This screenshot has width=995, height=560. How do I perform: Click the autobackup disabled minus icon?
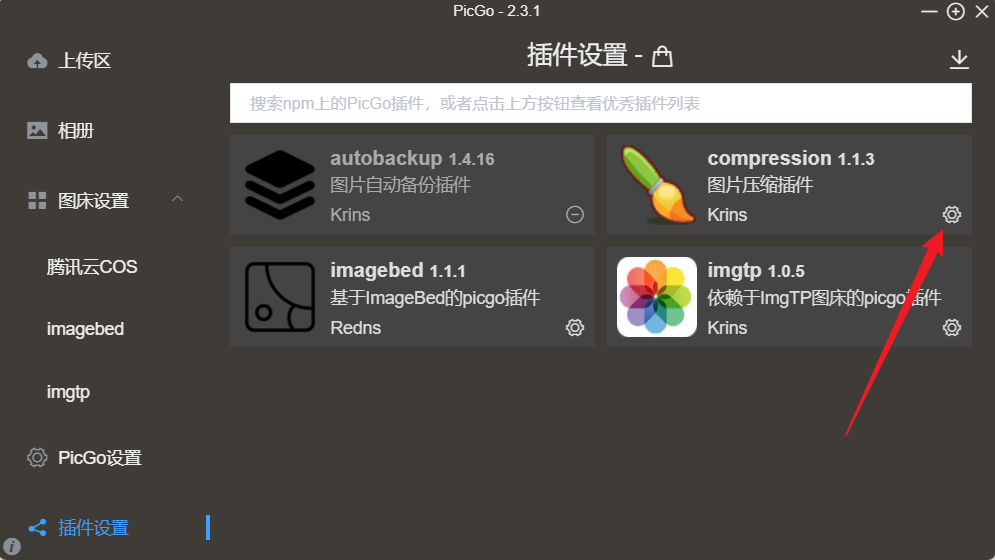[x=574, y=215]
